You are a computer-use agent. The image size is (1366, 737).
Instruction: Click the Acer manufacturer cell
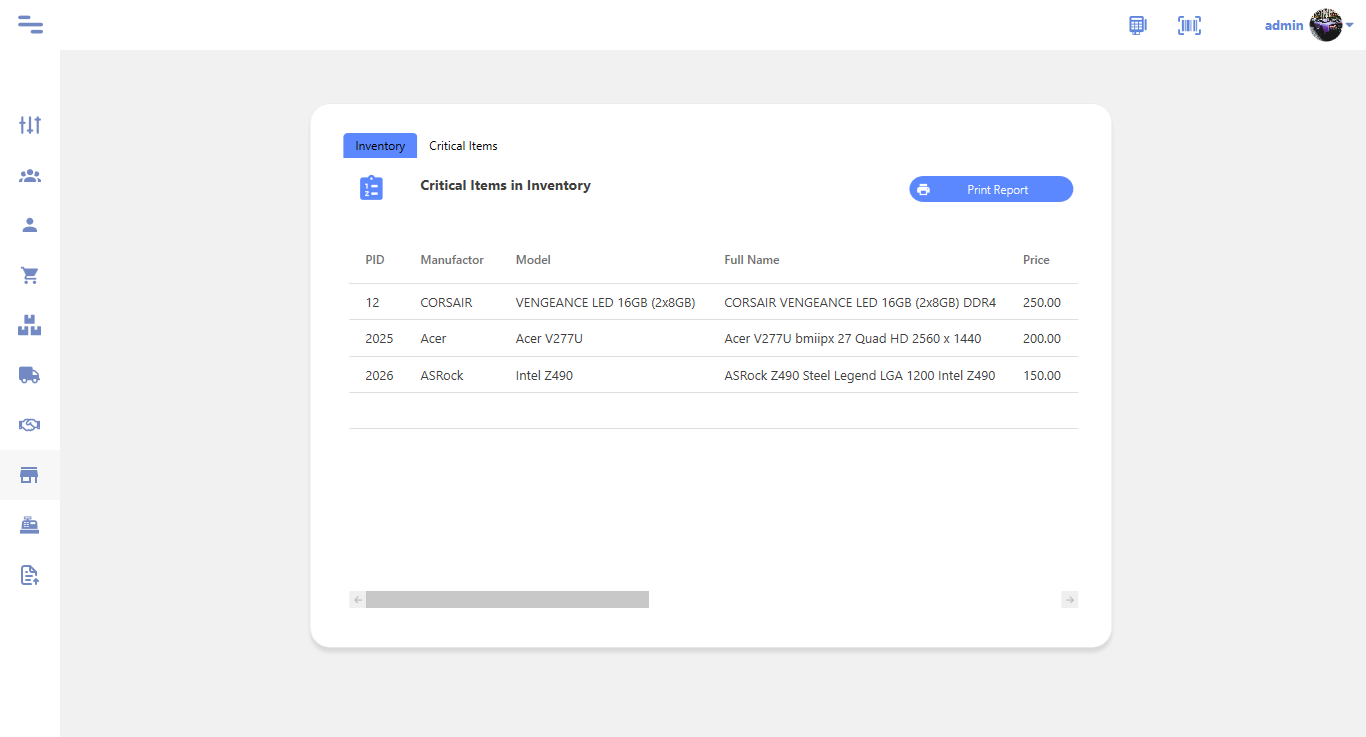433,339
